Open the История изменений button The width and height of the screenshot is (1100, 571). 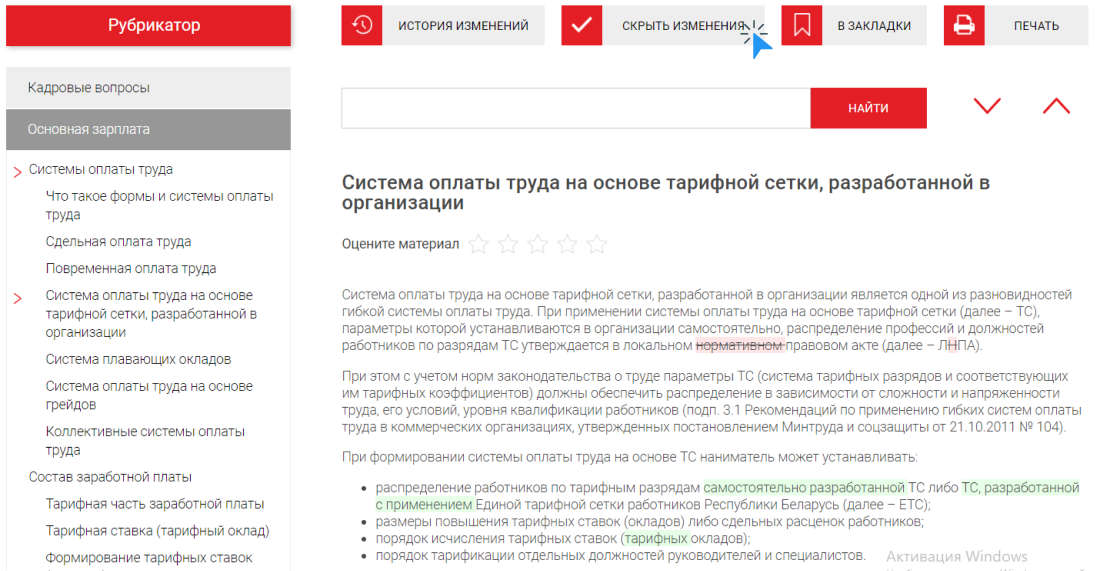point(462,26)
